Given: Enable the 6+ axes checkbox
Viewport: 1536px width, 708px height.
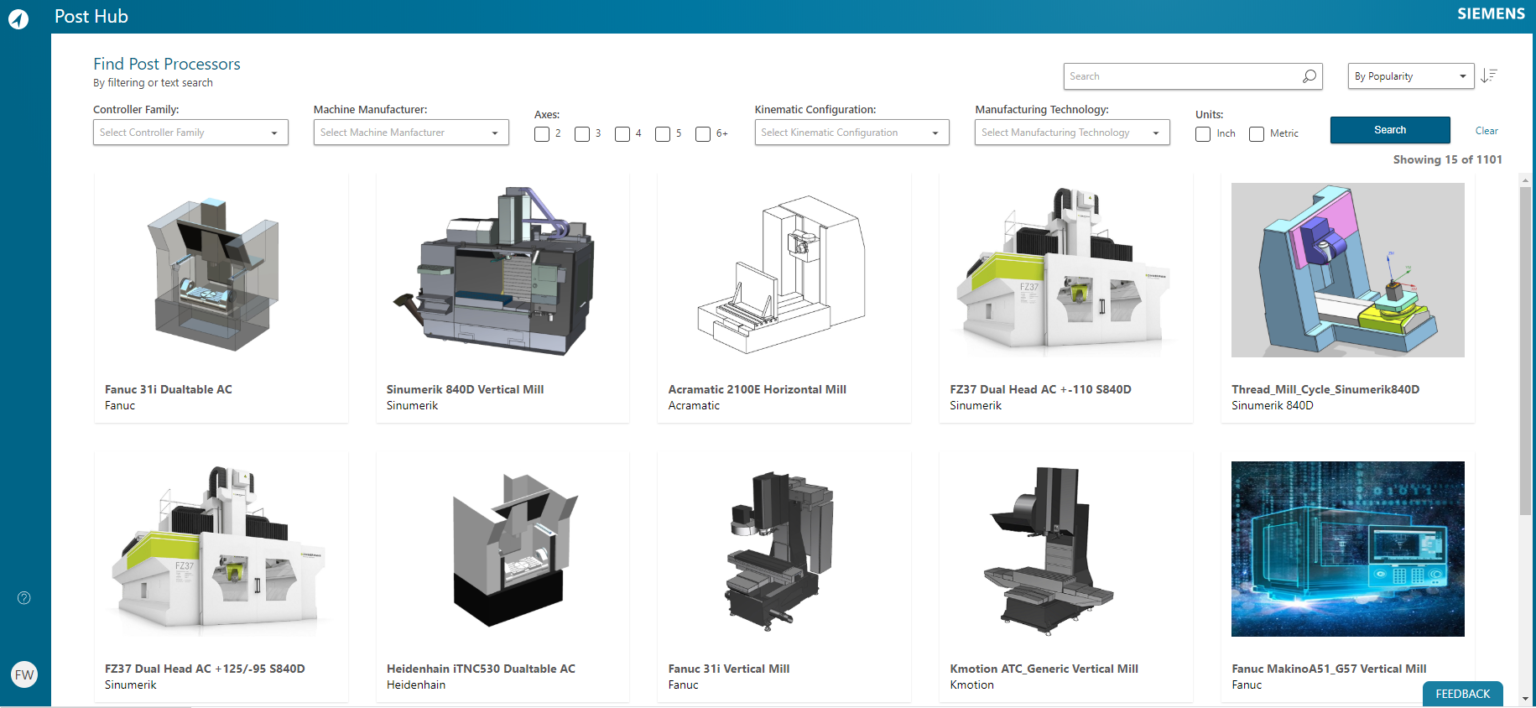Looking at the screenshot, I should tap(702, 133).
